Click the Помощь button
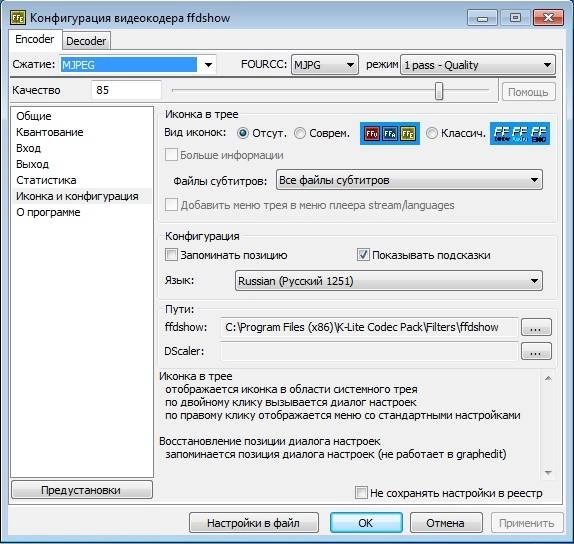Screen dimensions: 574x544 pos(528,92)
